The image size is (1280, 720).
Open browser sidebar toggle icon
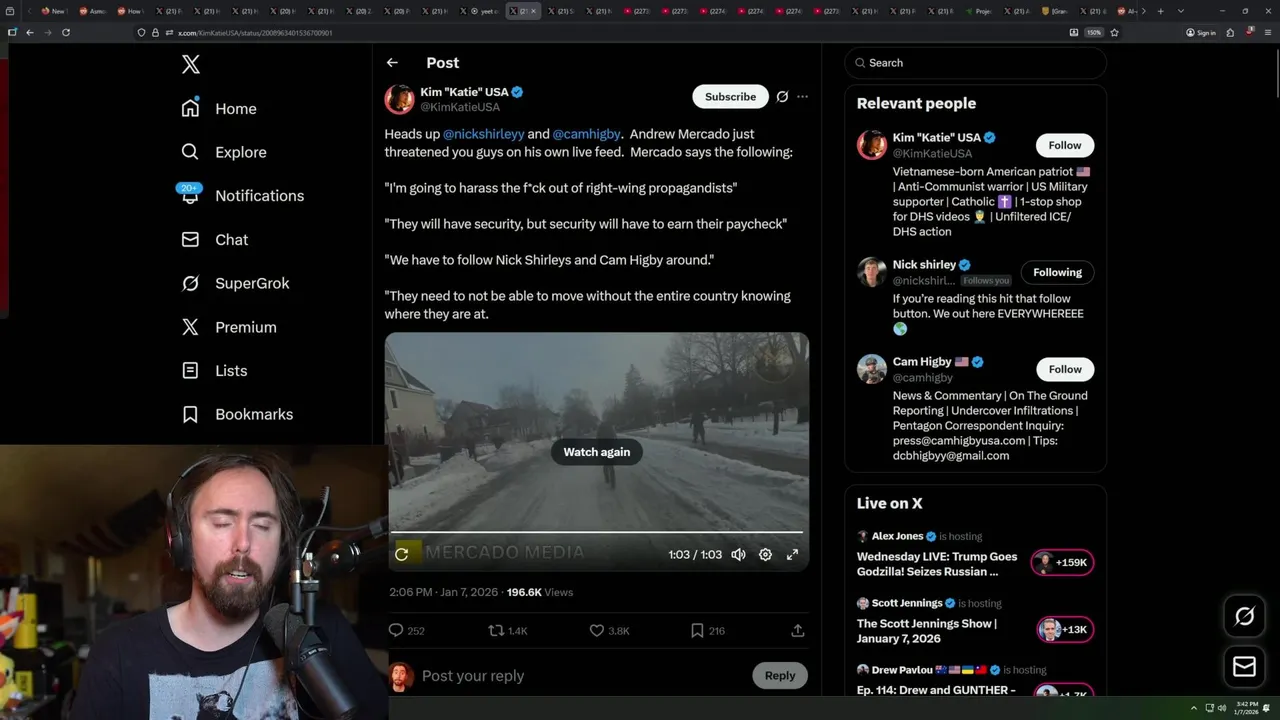12,32
